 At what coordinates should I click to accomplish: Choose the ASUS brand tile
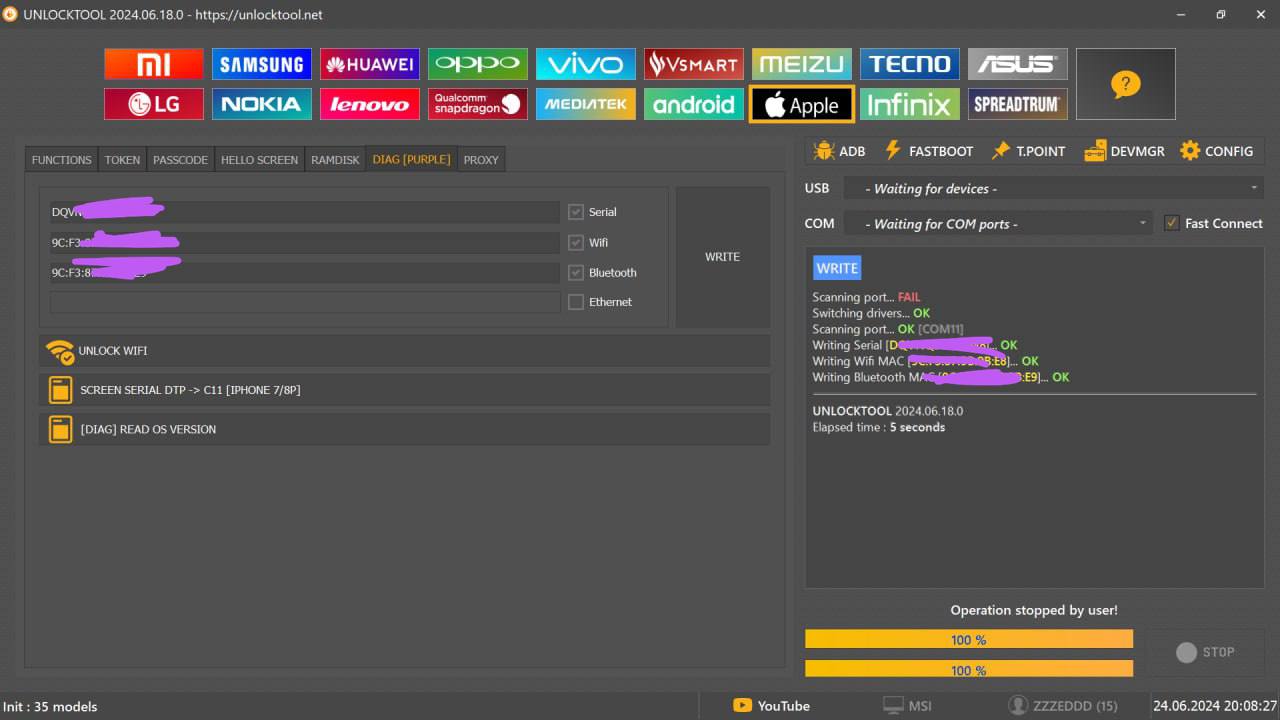[x=1018, y=64]
